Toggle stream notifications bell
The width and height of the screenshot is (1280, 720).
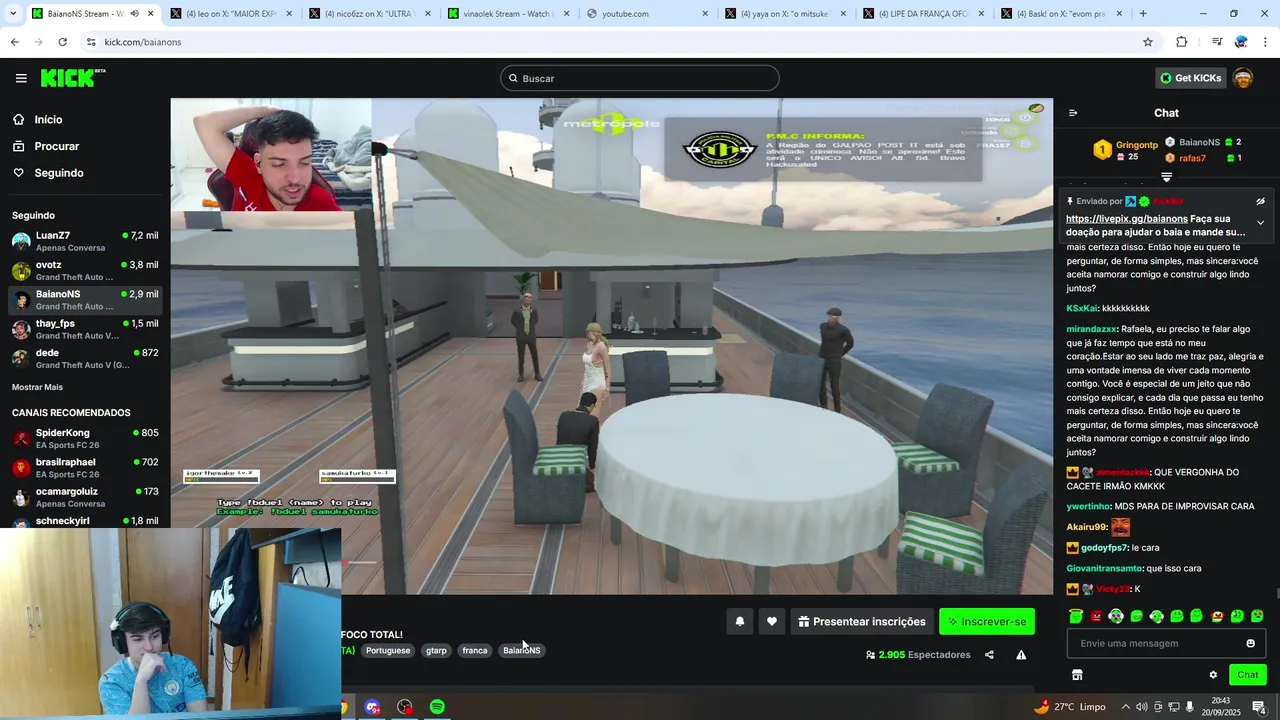pyautogui.click(x=740, y=621)
